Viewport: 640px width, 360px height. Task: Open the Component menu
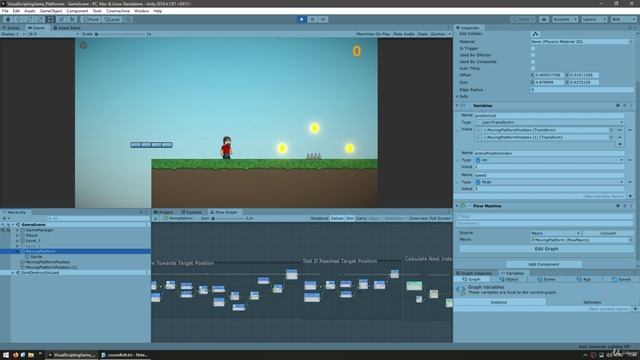[x=77, y=11]
